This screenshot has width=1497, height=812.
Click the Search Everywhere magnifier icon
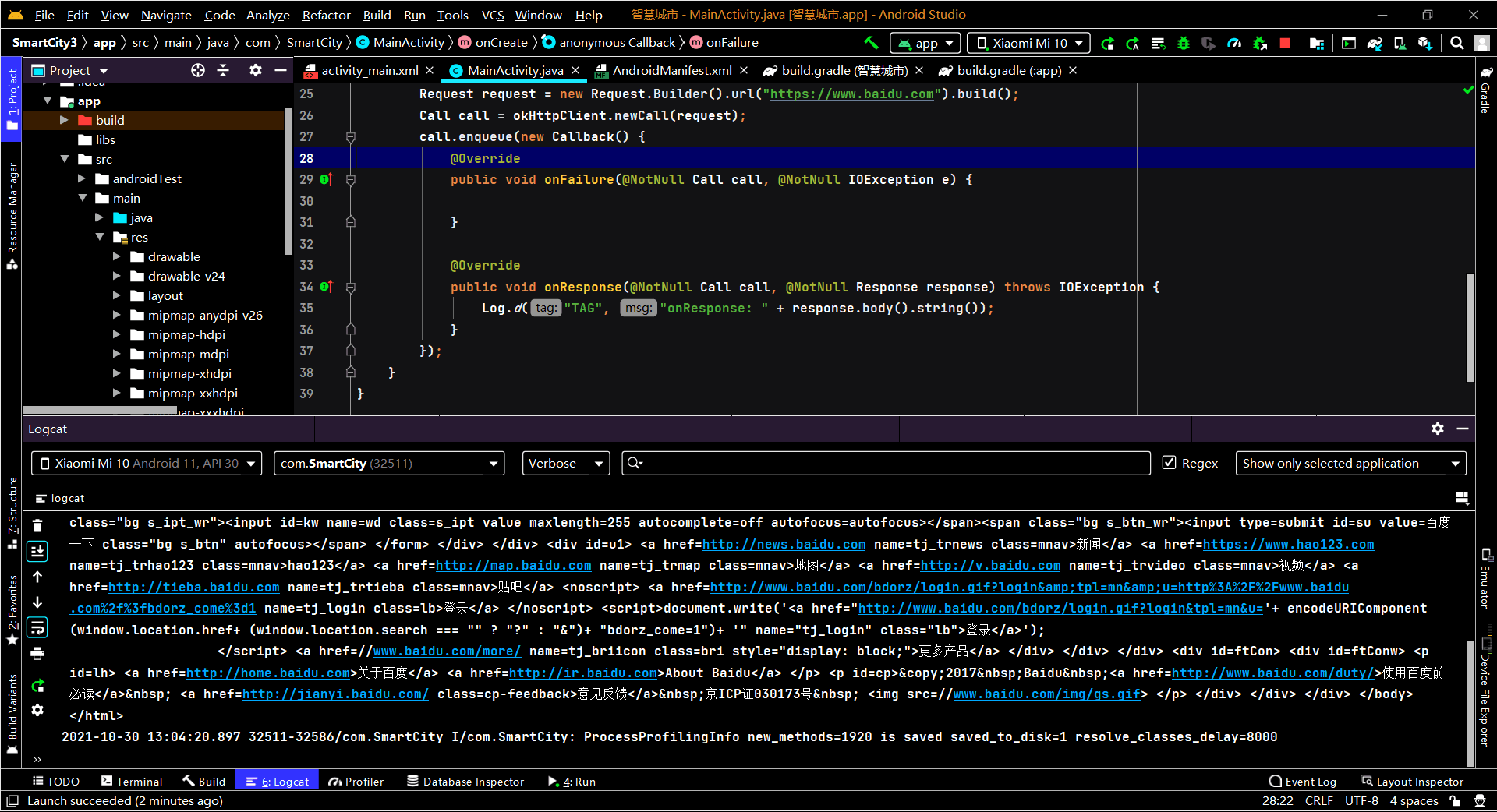tap(1456, 44)
